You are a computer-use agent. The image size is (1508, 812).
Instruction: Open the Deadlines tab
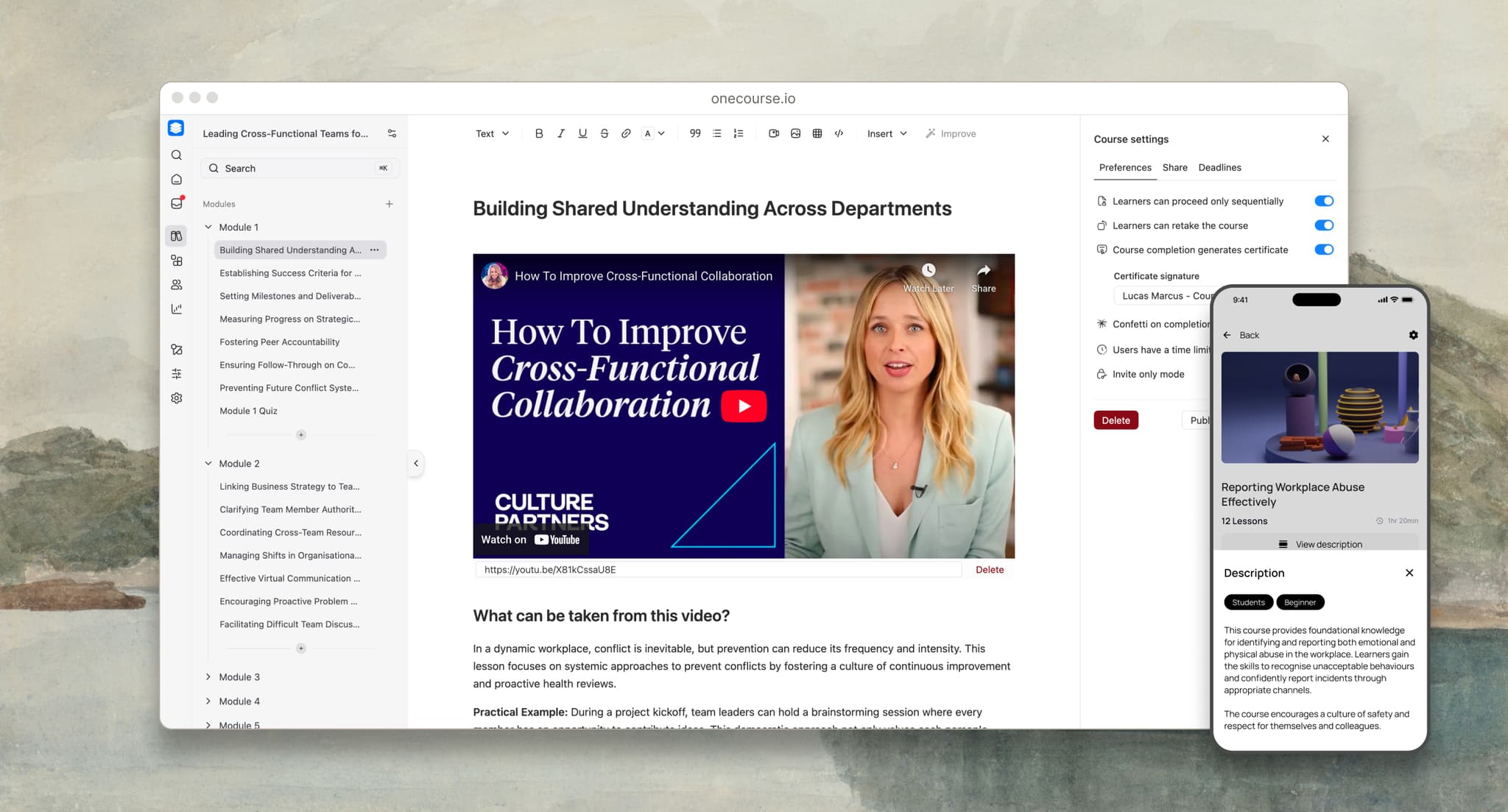[1219, 167]
